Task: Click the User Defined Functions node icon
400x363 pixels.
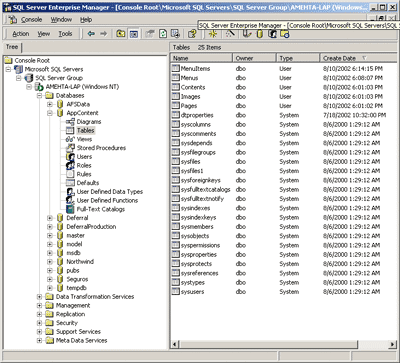Action: (x=70, y=200)
